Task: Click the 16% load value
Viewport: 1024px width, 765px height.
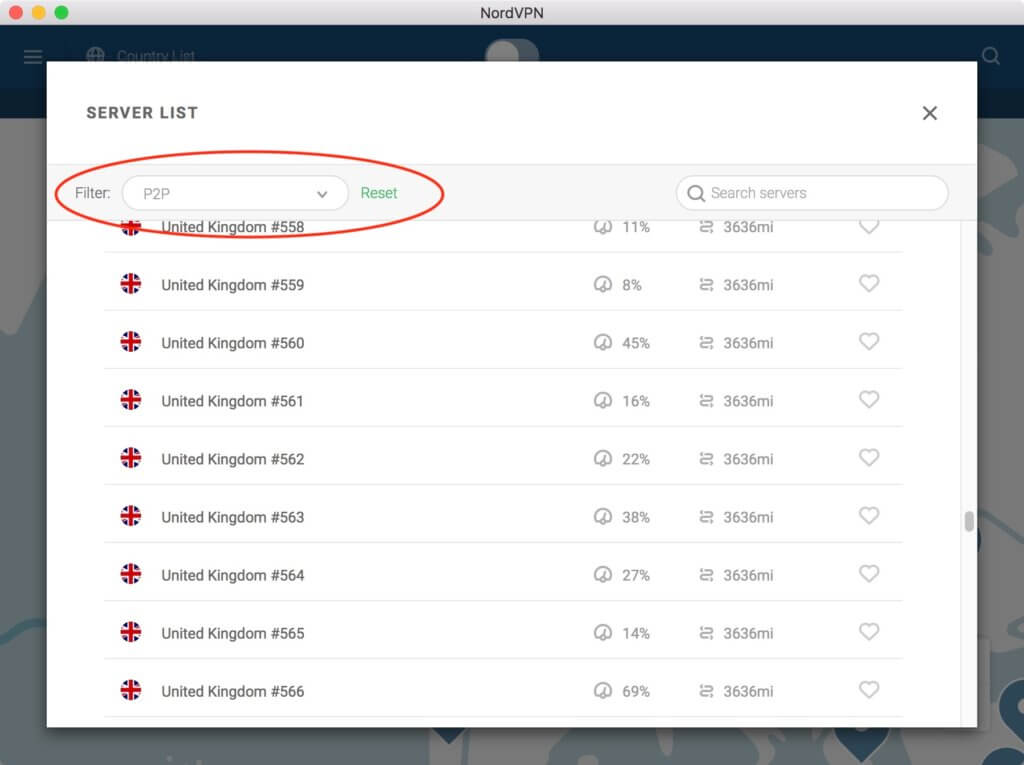Action: click(635, 401)
